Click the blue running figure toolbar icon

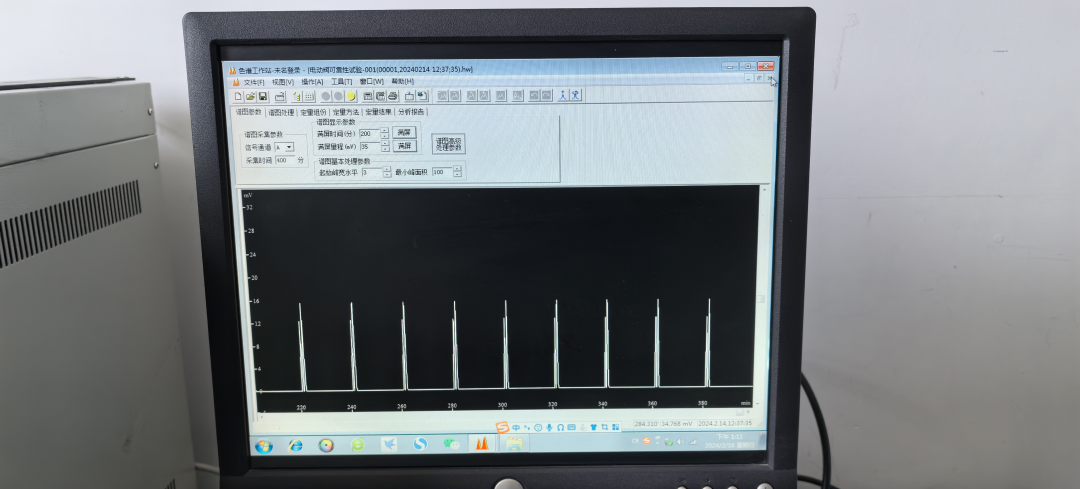point(575,96)
